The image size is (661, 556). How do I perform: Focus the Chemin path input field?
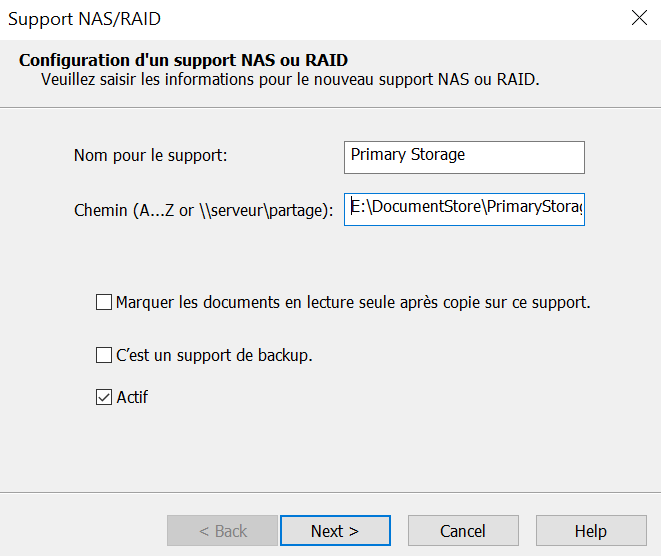click(463, 209)
